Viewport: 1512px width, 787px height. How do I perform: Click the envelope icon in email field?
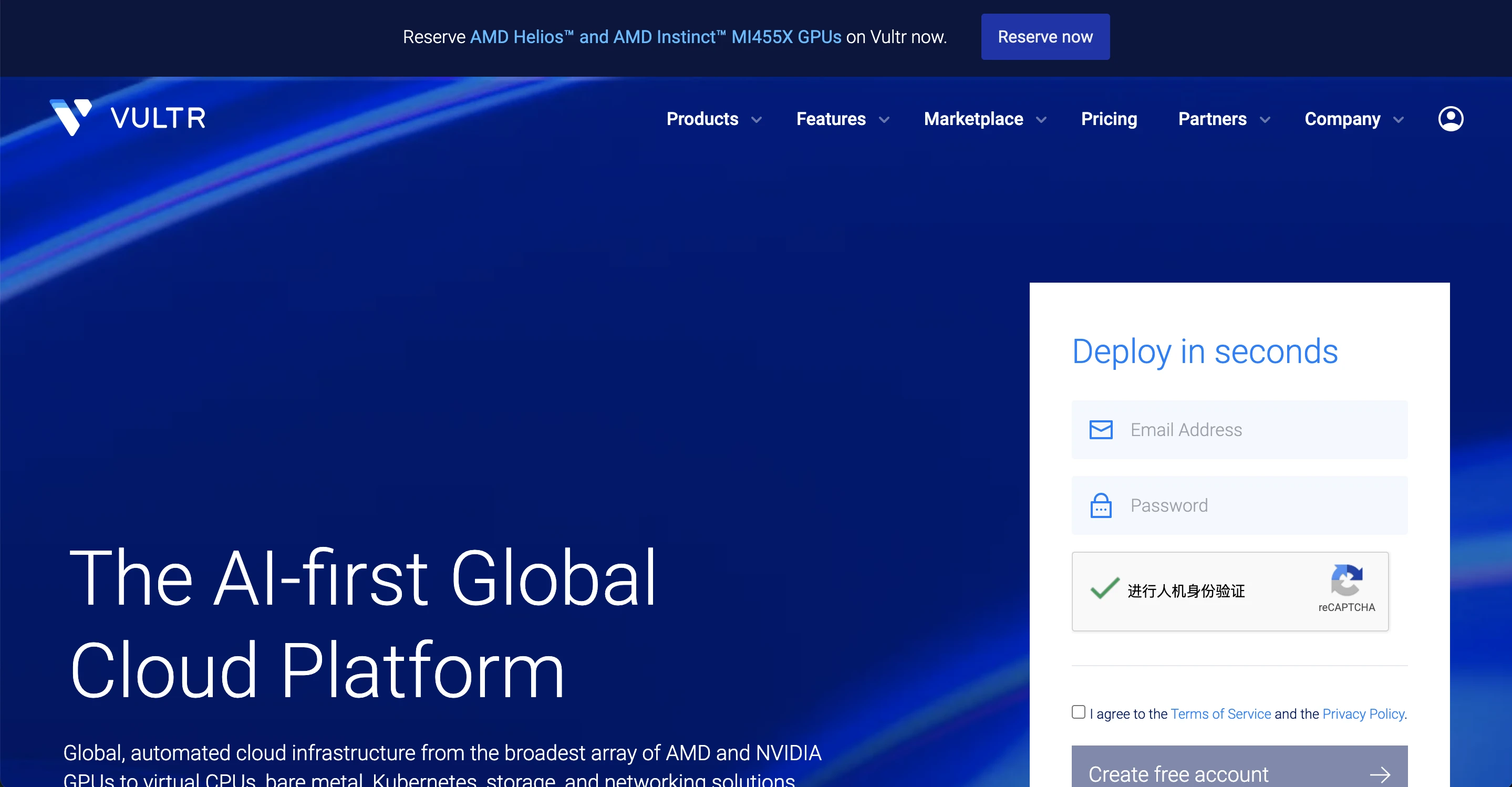(1101, 430)
